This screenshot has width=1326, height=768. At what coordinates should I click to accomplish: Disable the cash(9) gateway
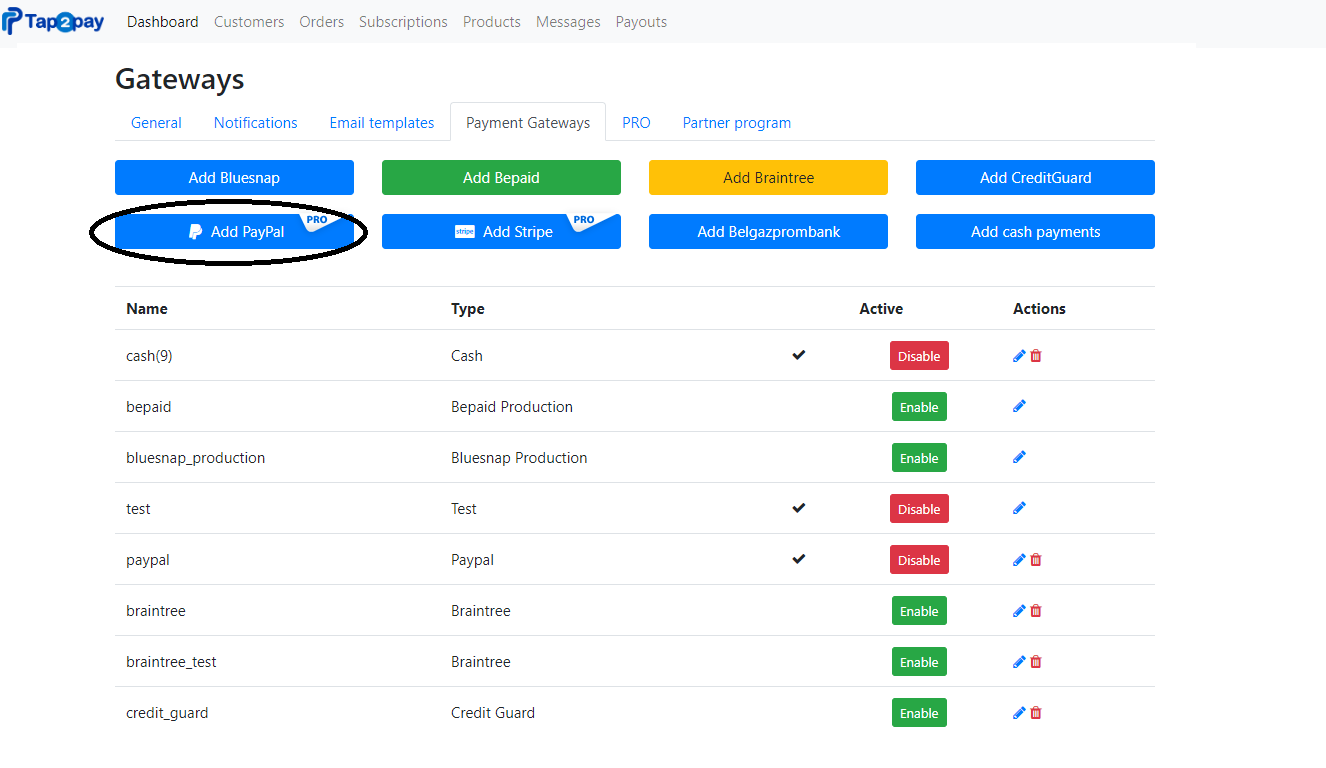click(x=919, y=356)
